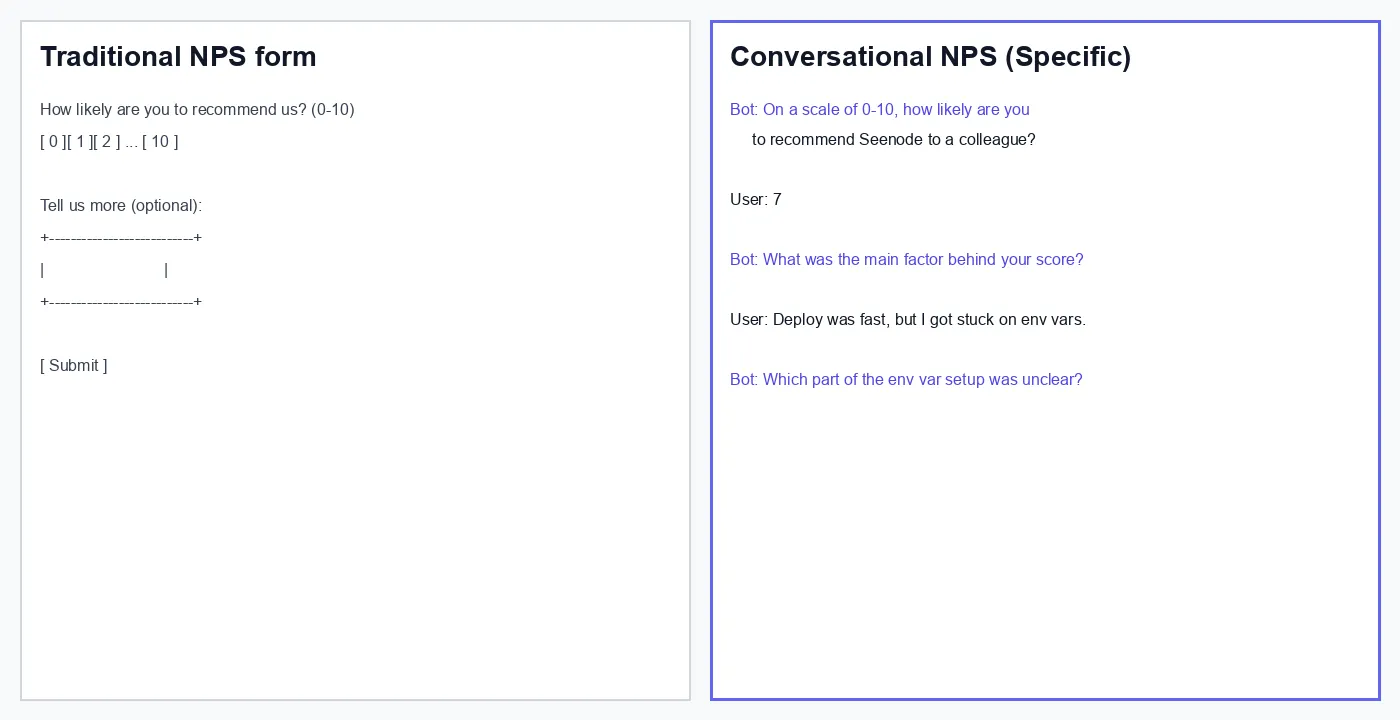Click bot line 'On a scale of 0-10'
1400x720 pixels.
880,110
